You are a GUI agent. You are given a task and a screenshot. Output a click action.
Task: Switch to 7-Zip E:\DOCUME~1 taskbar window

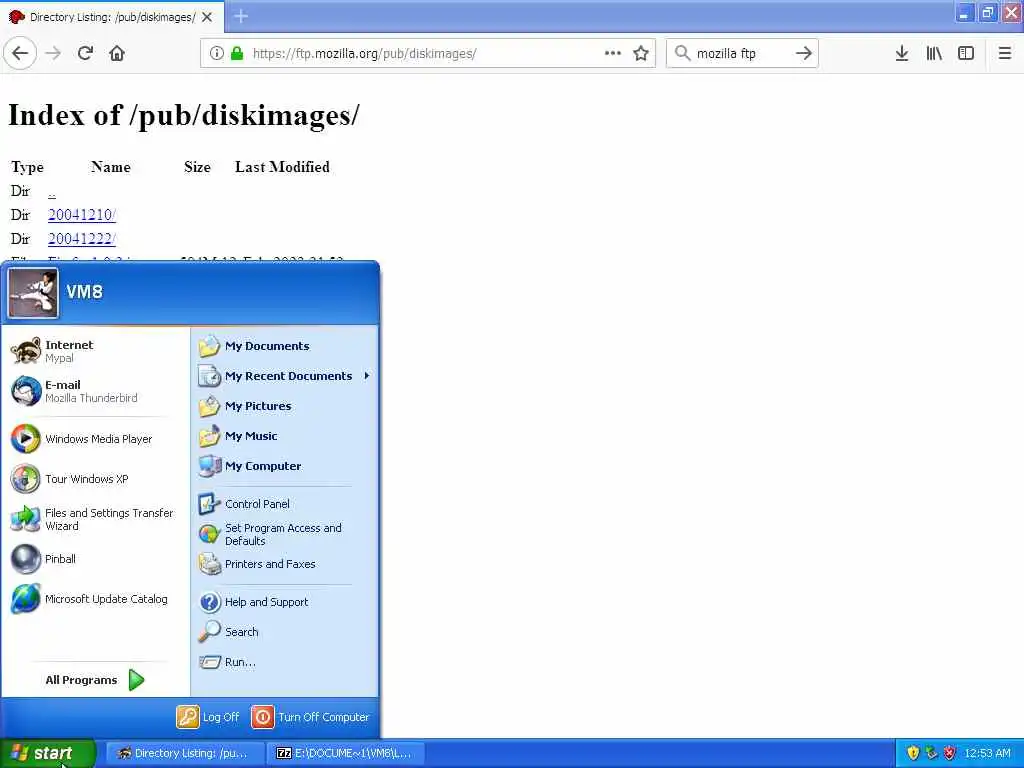pyautogui.click(x=347, y=754)
